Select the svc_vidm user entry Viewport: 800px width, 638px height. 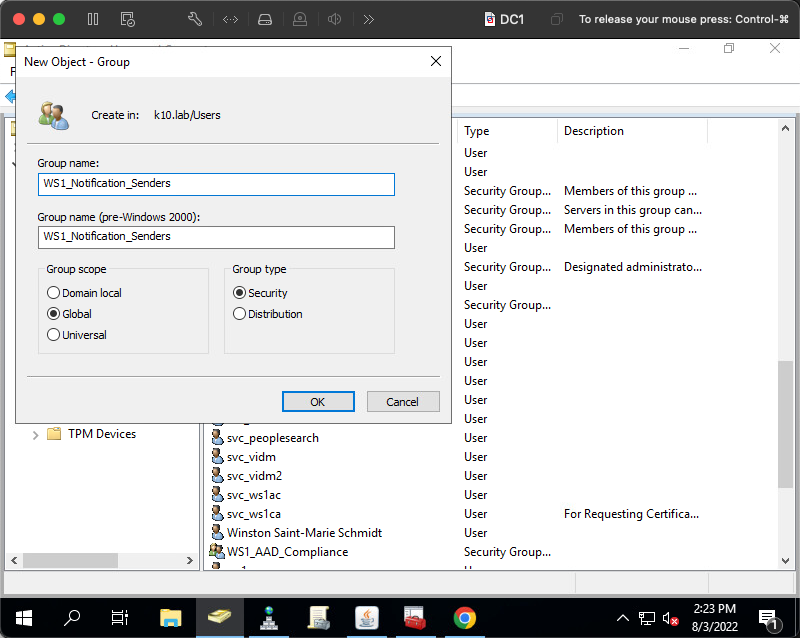[x=252, y=457]
